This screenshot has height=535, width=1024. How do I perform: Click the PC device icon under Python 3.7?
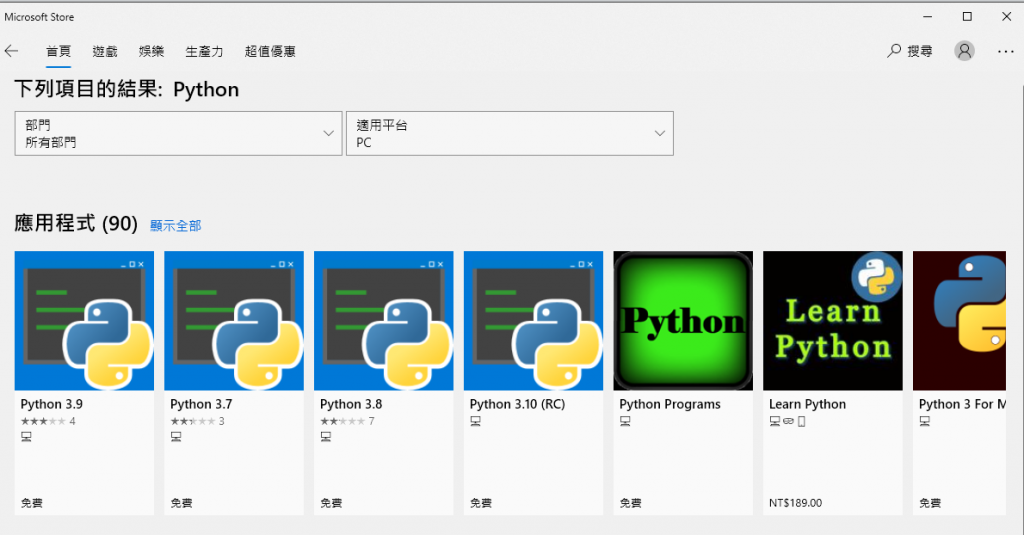click(176, 436)
